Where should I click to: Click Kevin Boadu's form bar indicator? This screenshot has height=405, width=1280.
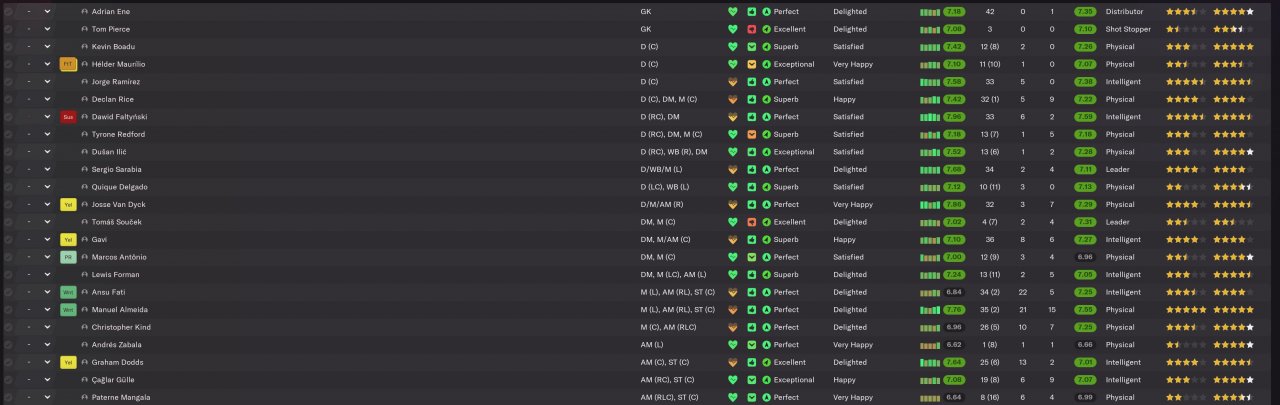930,47
